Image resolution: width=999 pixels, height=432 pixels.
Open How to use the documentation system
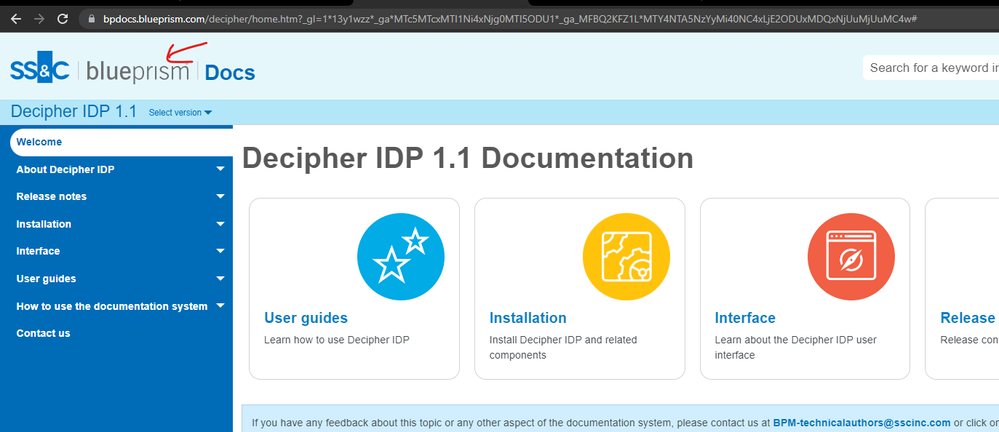[111, 306]
